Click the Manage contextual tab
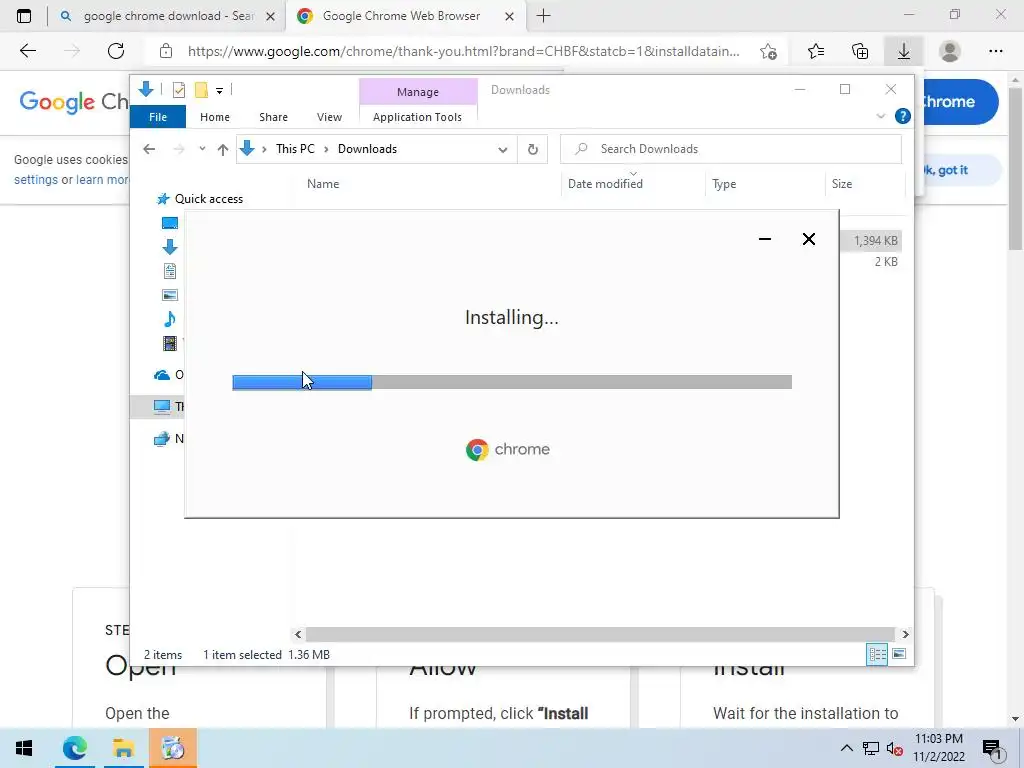1024x768 pixels. point(418,92)
